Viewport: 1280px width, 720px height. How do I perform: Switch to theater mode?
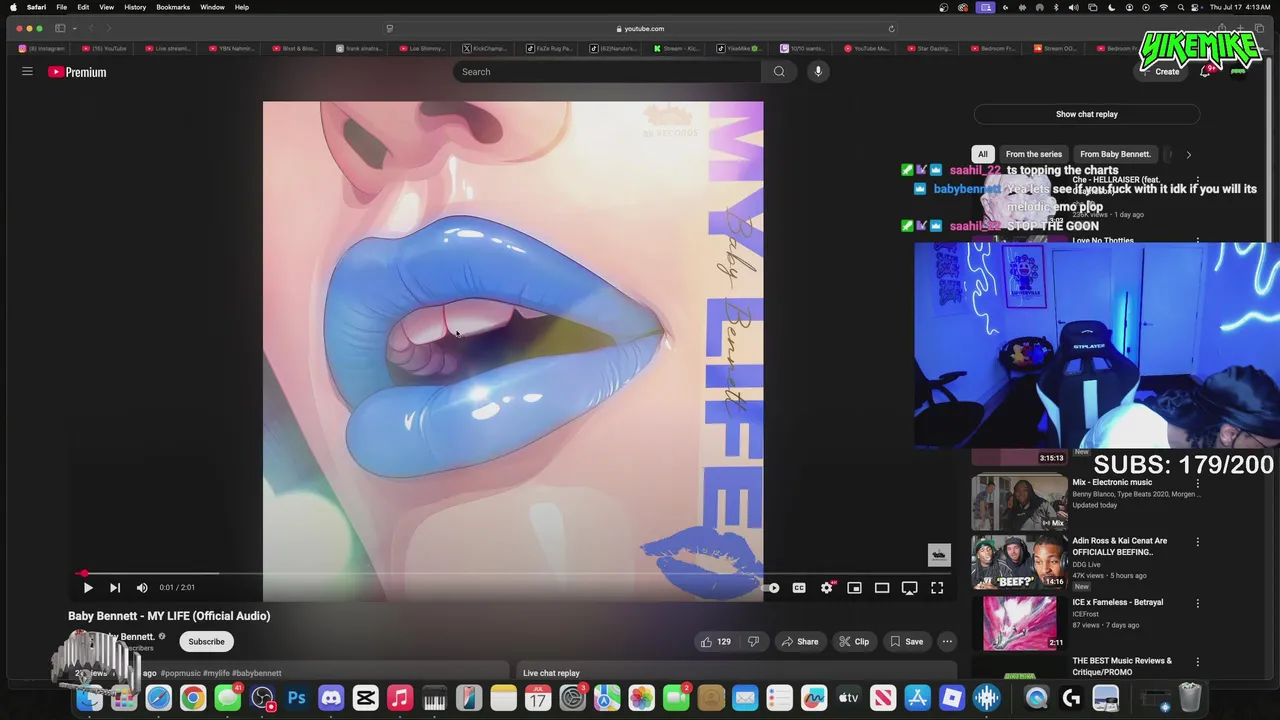[x=882, y=588]
